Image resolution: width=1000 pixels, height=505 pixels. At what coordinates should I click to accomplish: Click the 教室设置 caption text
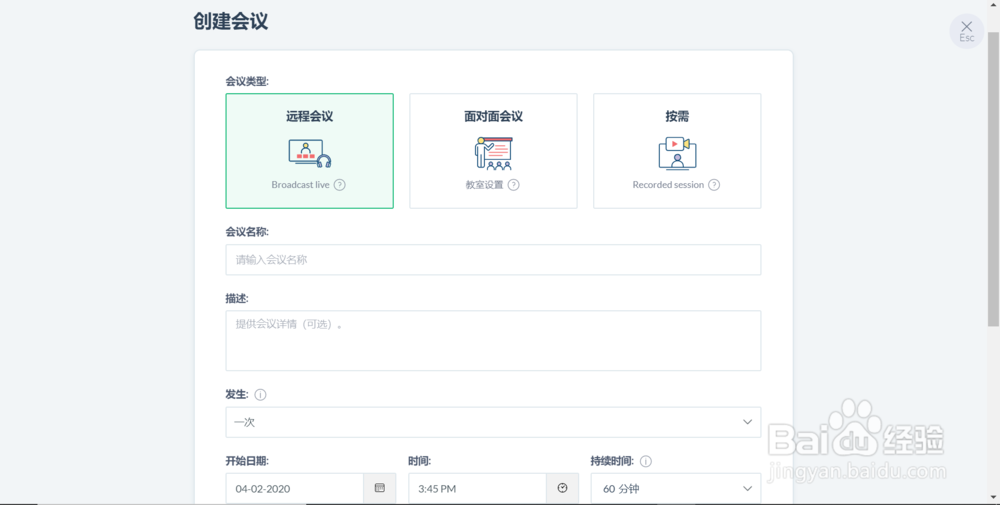pyautogui.click(x=484, y=185)
